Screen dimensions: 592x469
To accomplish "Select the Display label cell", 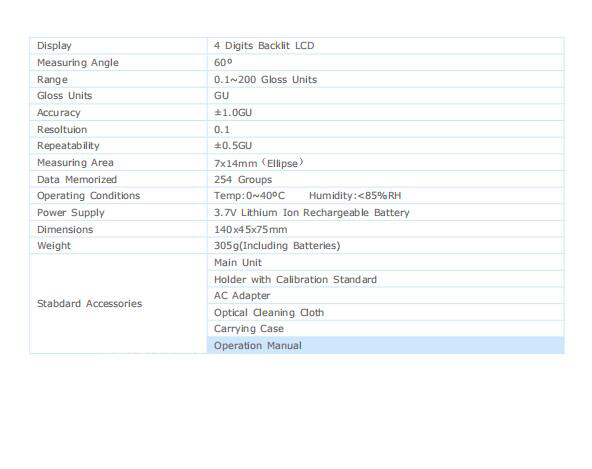I will (x=119, y=46).
